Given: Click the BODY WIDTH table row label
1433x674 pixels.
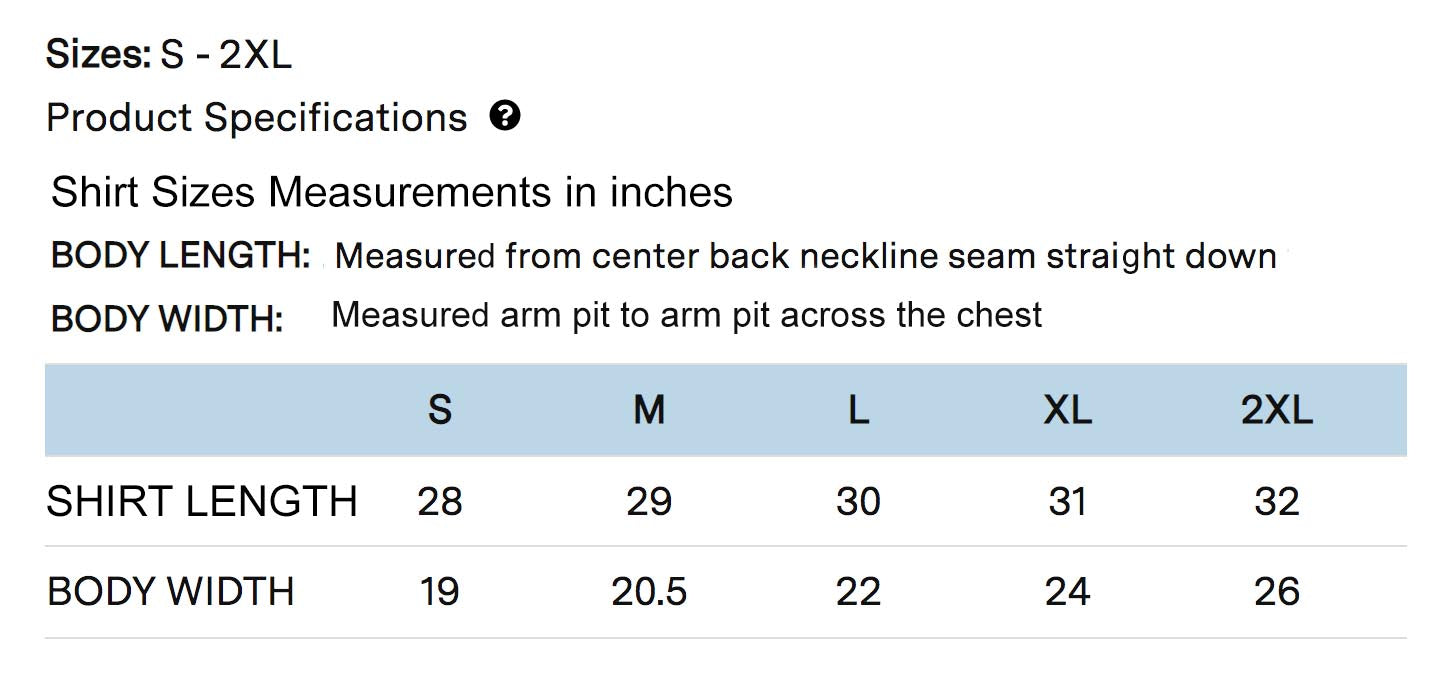Looking at the screenshot, I should tap(171, 592).
